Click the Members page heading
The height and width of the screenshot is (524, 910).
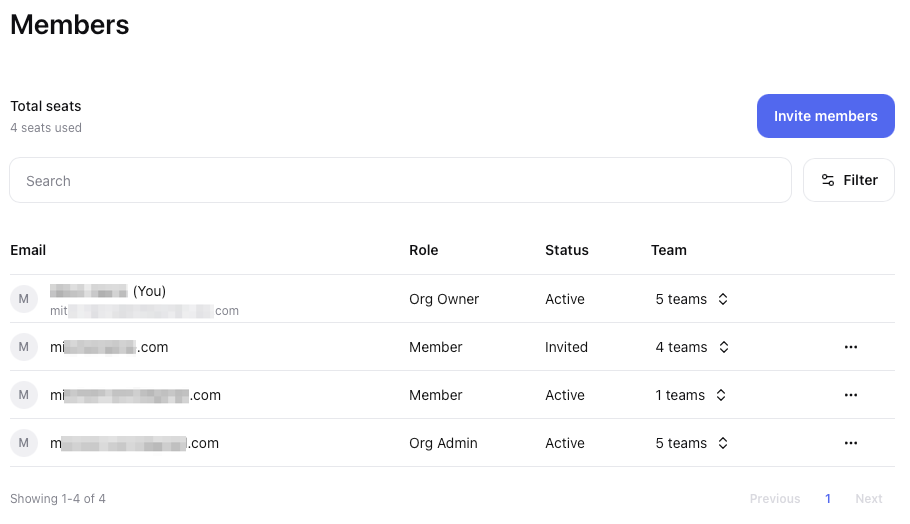(70, 25)
